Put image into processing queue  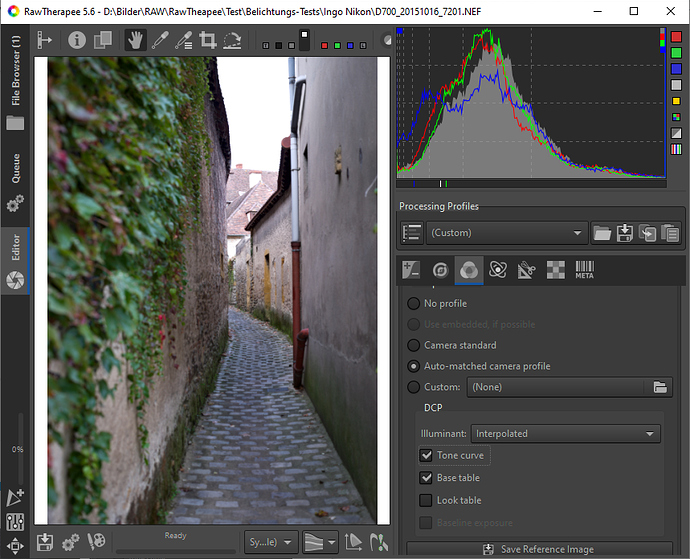pos(70,542)
